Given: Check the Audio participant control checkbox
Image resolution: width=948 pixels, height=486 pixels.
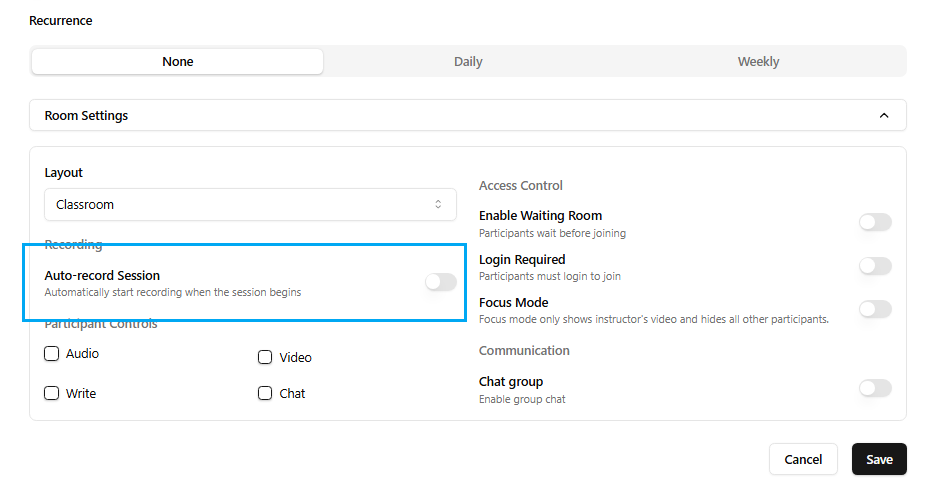Looking at the screenshot, I should (52, 354).
